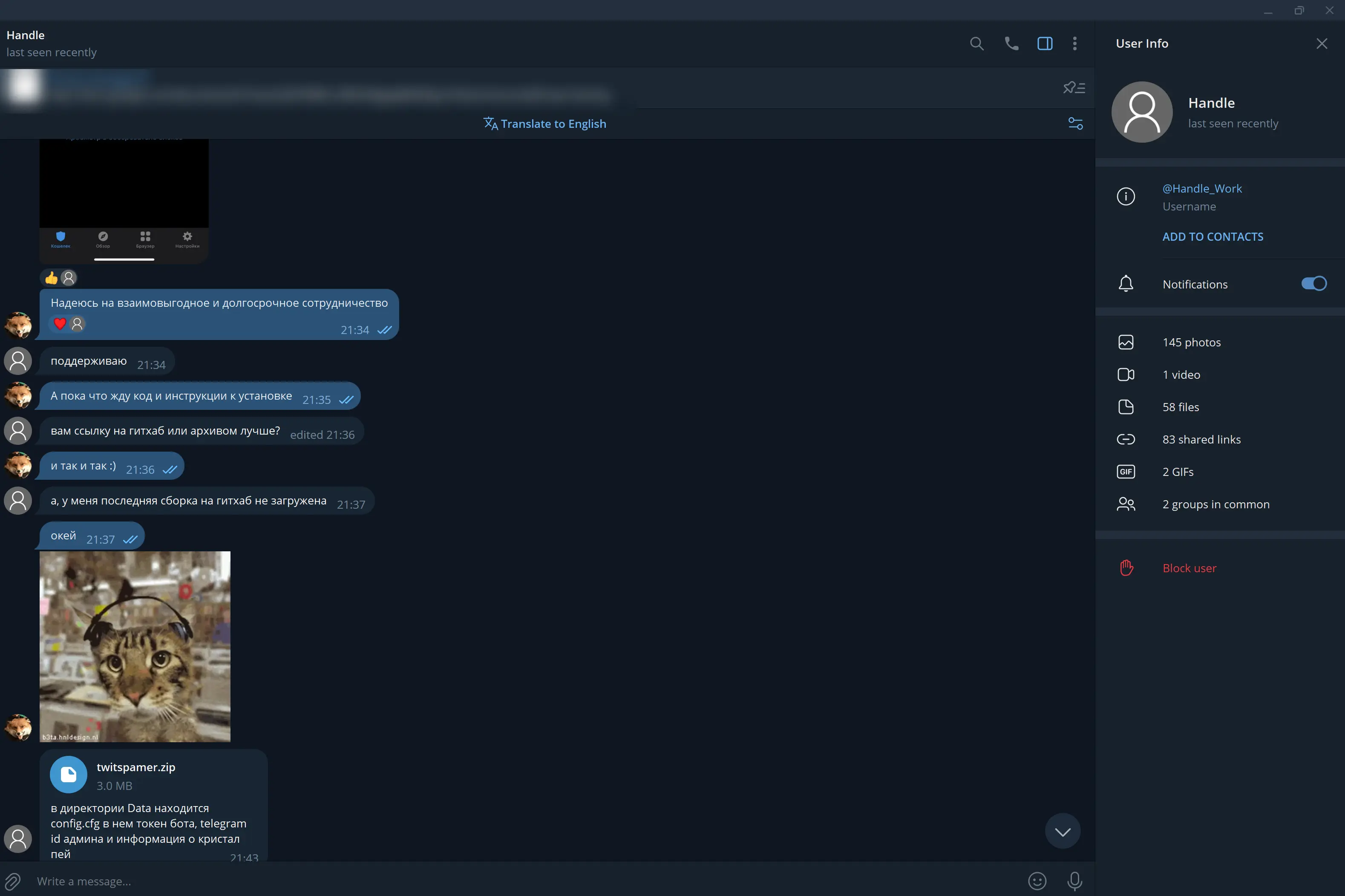The width and height of the screenshot is (1345, 896).
Task: Click the scroll-to-bottom arrow icon
Action: 1062,831
